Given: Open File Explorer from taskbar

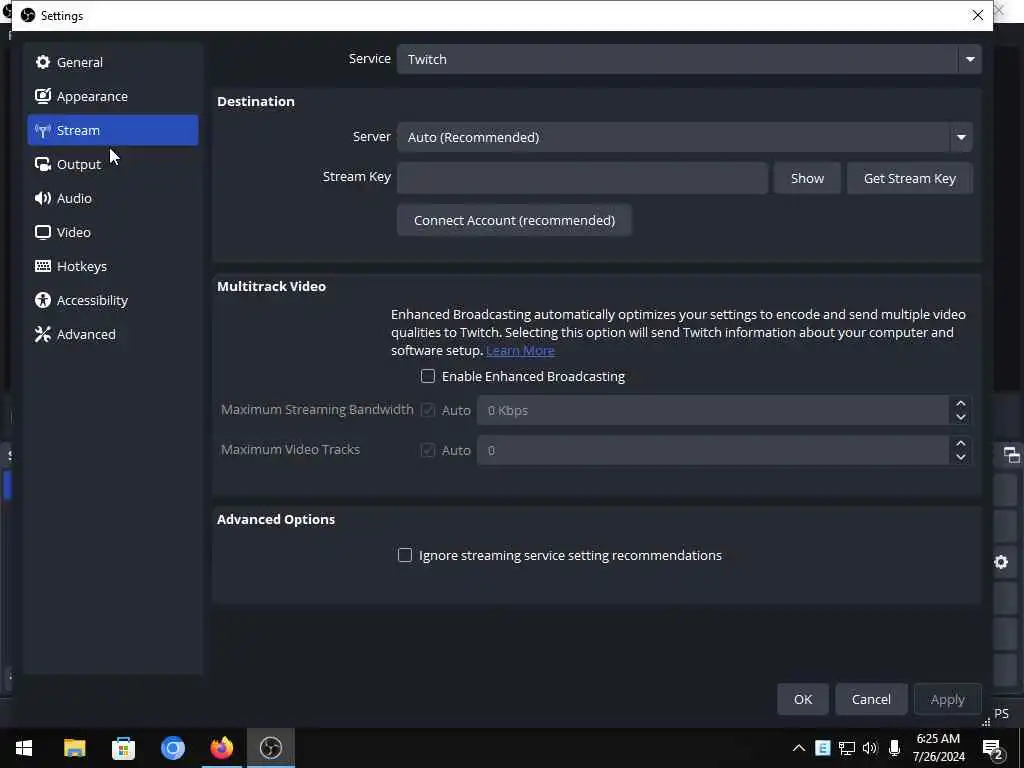Looking at the screenshot, I should [x=74, y=748].
